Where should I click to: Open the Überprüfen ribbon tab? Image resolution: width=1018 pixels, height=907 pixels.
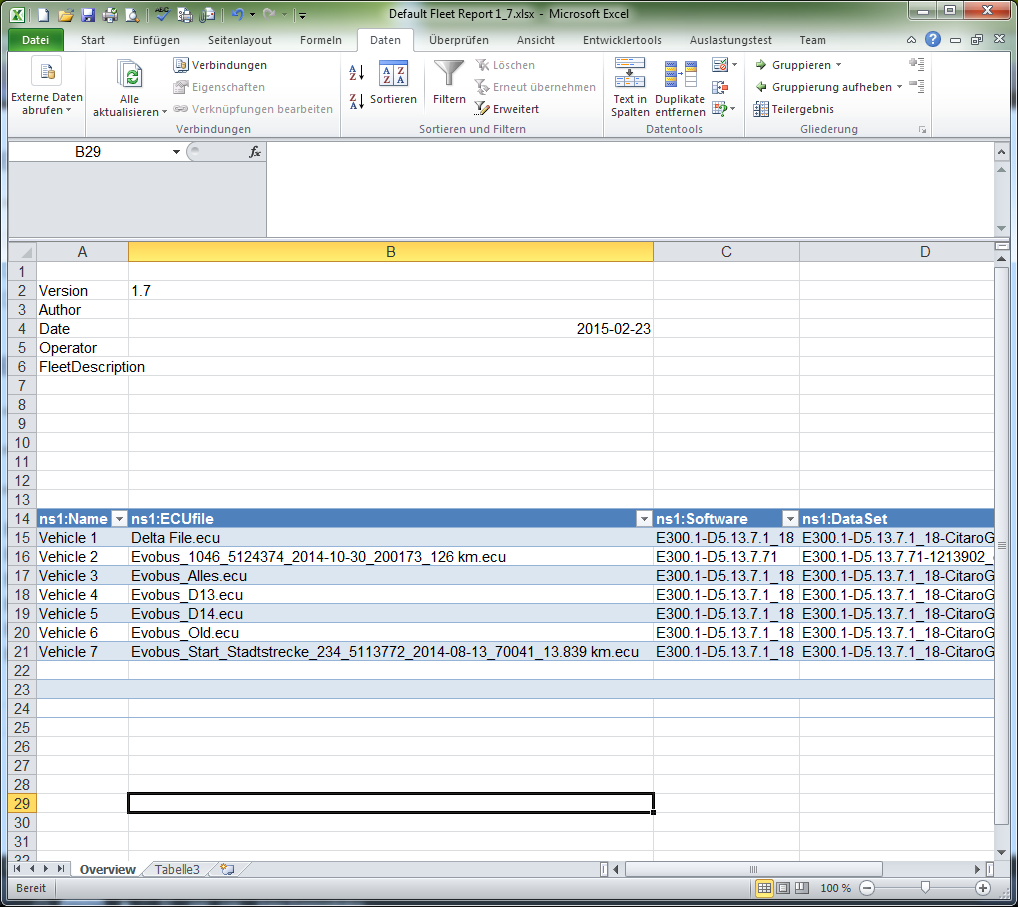click(x=458, y=40)
